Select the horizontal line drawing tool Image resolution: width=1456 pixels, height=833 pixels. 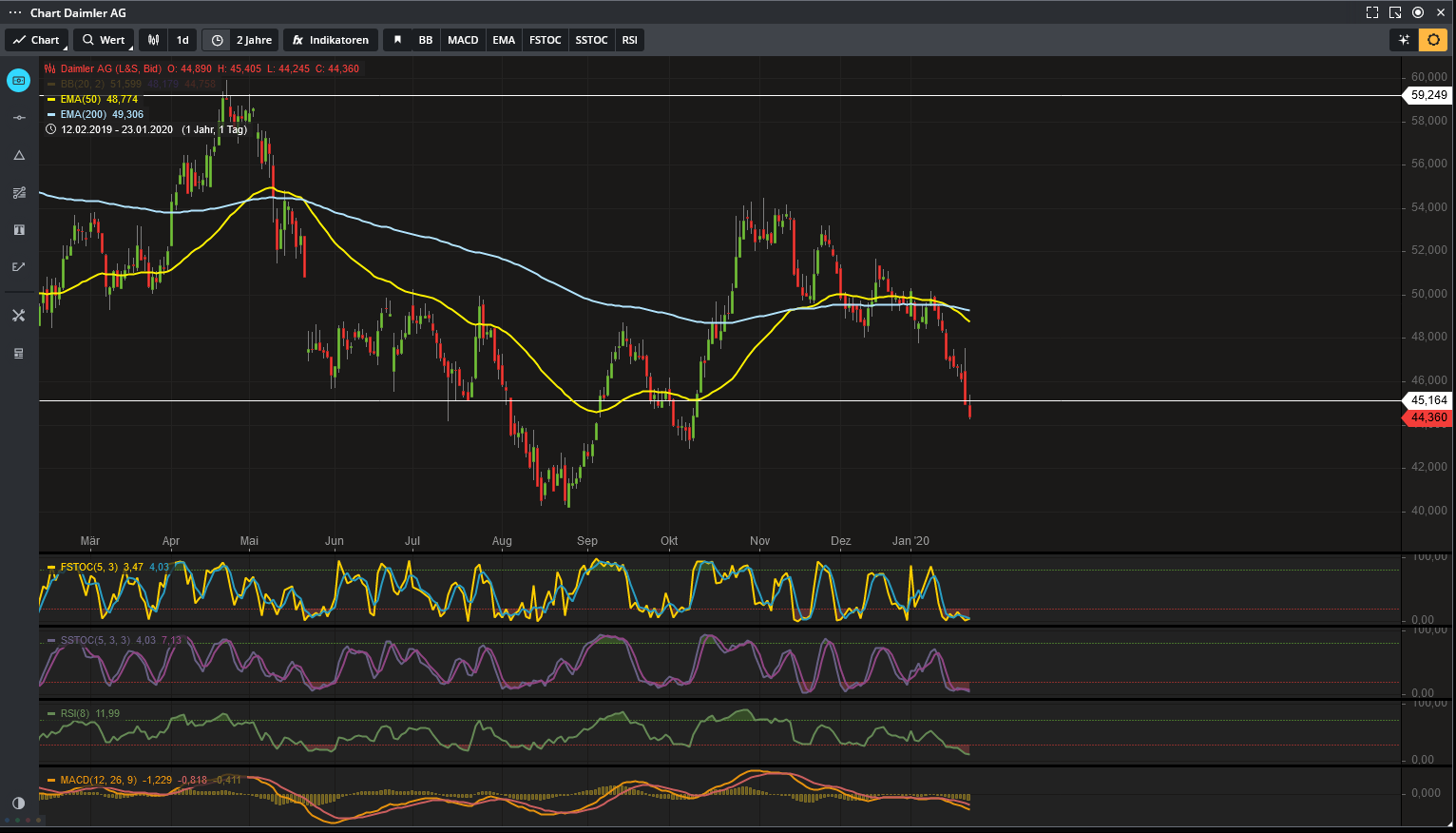pyautogui.click(x=19, y=118)
